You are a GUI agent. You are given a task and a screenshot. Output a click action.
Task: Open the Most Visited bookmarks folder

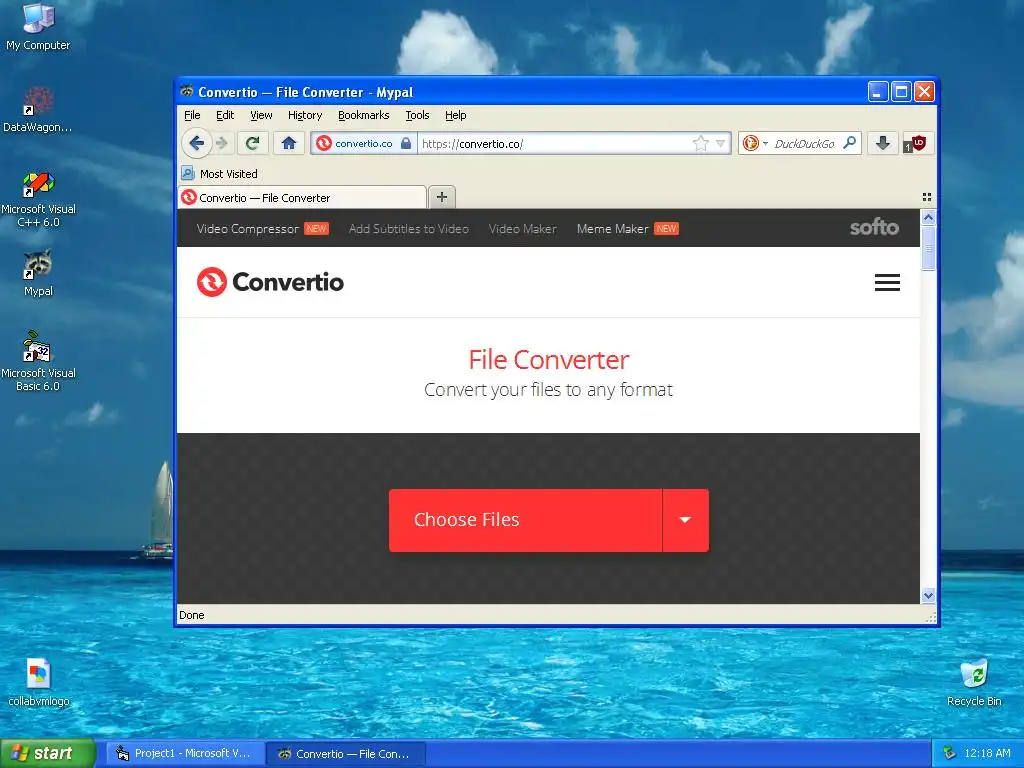click(219, 174)
